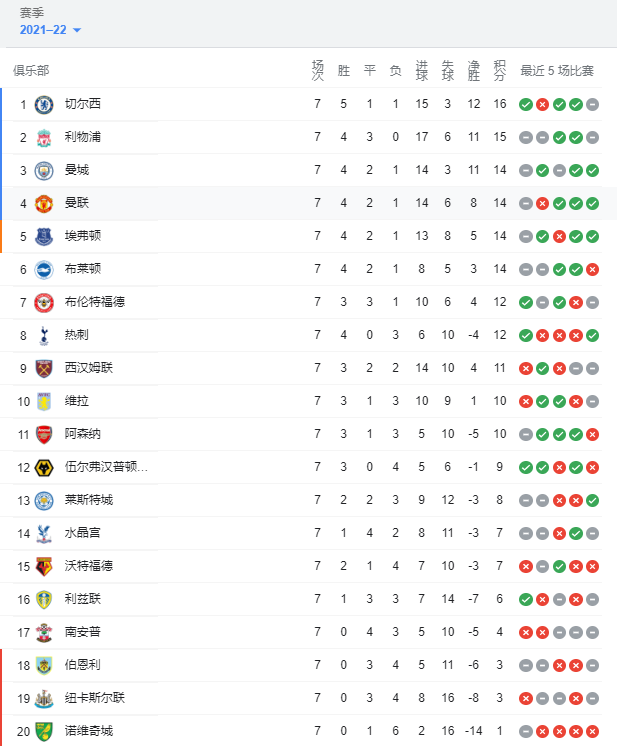Click the 积分 (points) column header
The image size is (617, 746).
[499, 71]
